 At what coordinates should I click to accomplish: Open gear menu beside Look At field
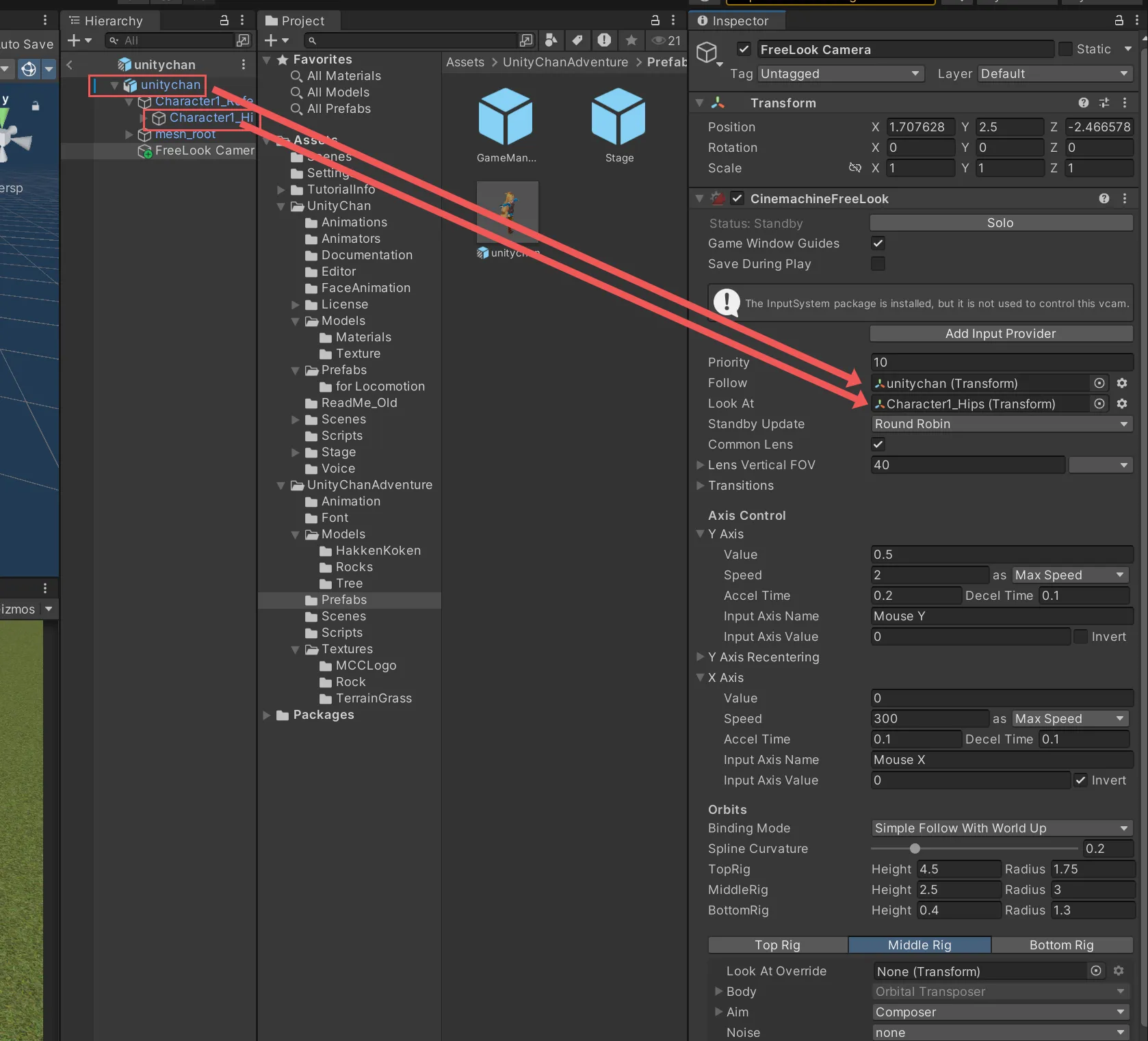[x=1122, y=404]
